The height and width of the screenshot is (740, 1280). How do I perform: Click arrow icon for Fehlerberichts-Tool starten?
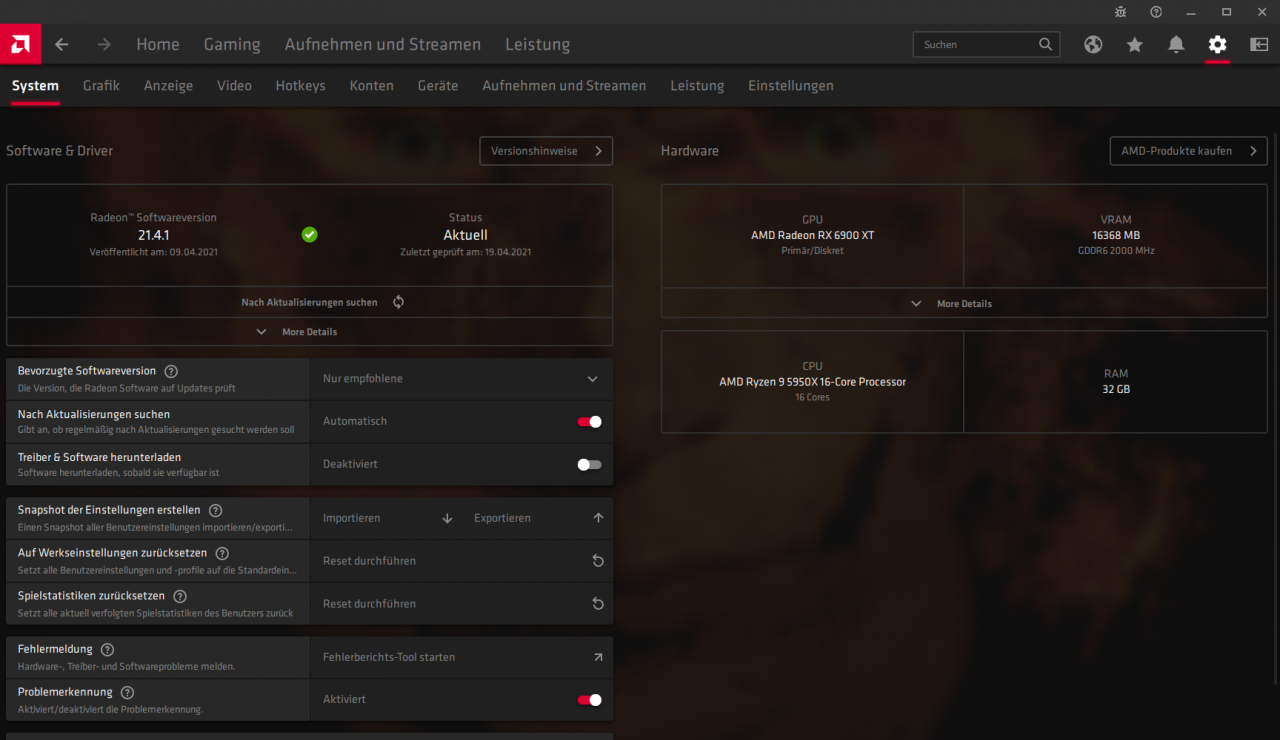click(x=598, y=657)
